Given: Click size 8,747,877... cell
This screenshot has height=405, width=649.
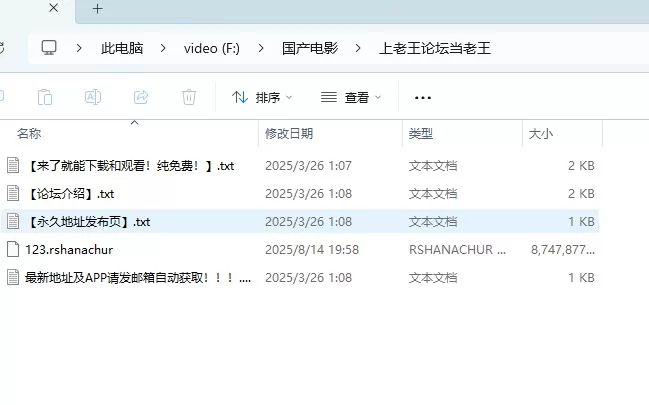Looking at the screenshot, I should point(563,250).
